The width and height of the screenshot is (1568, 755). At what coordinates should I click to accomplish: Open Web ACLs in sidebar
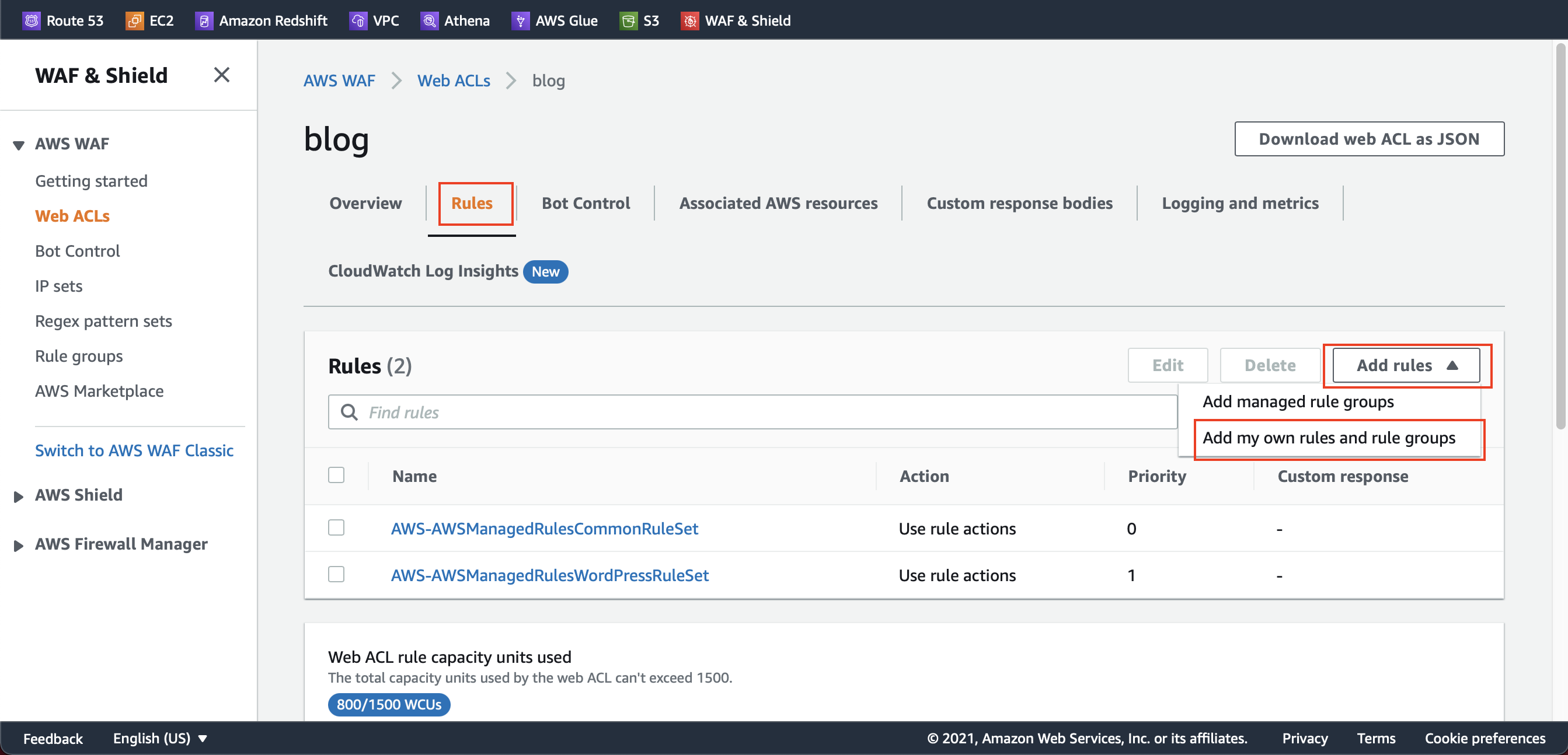72,216
